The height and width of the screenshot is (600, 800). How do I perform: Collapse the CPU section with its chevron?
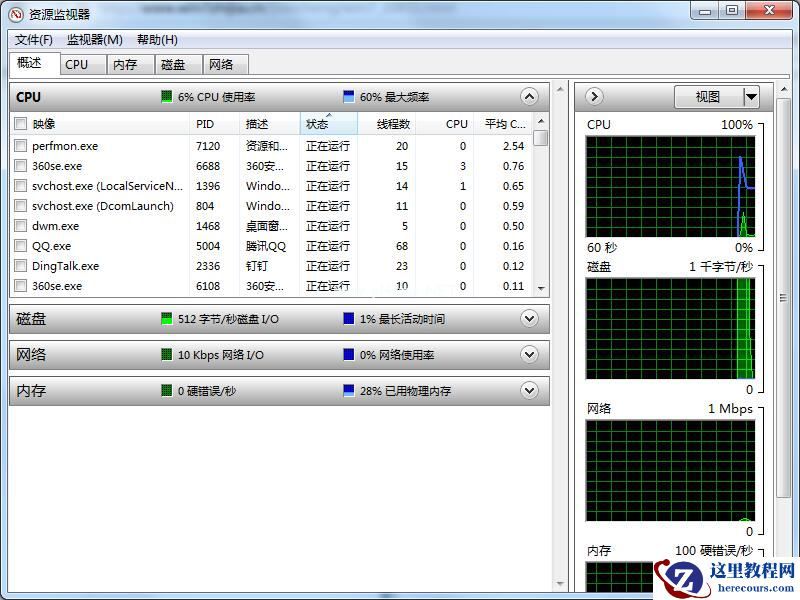pyautogui.click(x=530, y=97)
